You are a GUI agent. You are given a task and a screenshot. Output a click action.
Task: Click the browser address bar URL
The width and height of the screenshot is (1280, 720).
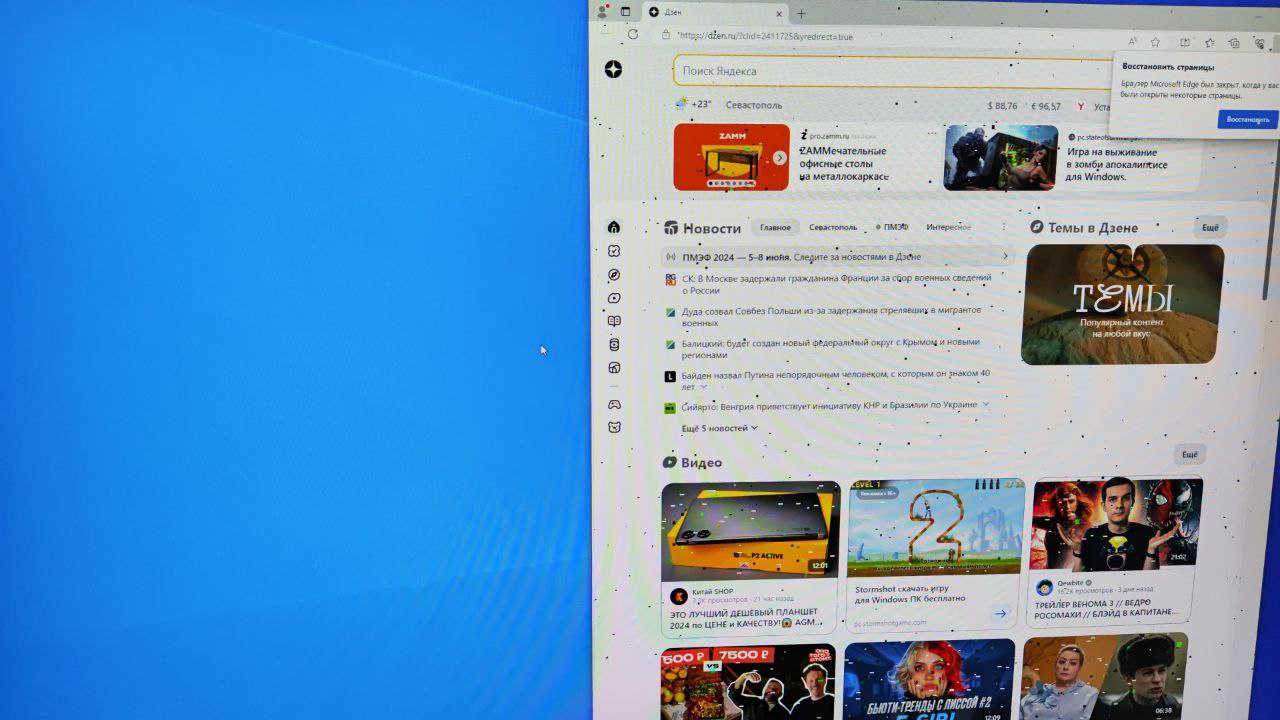click(765, 36)
